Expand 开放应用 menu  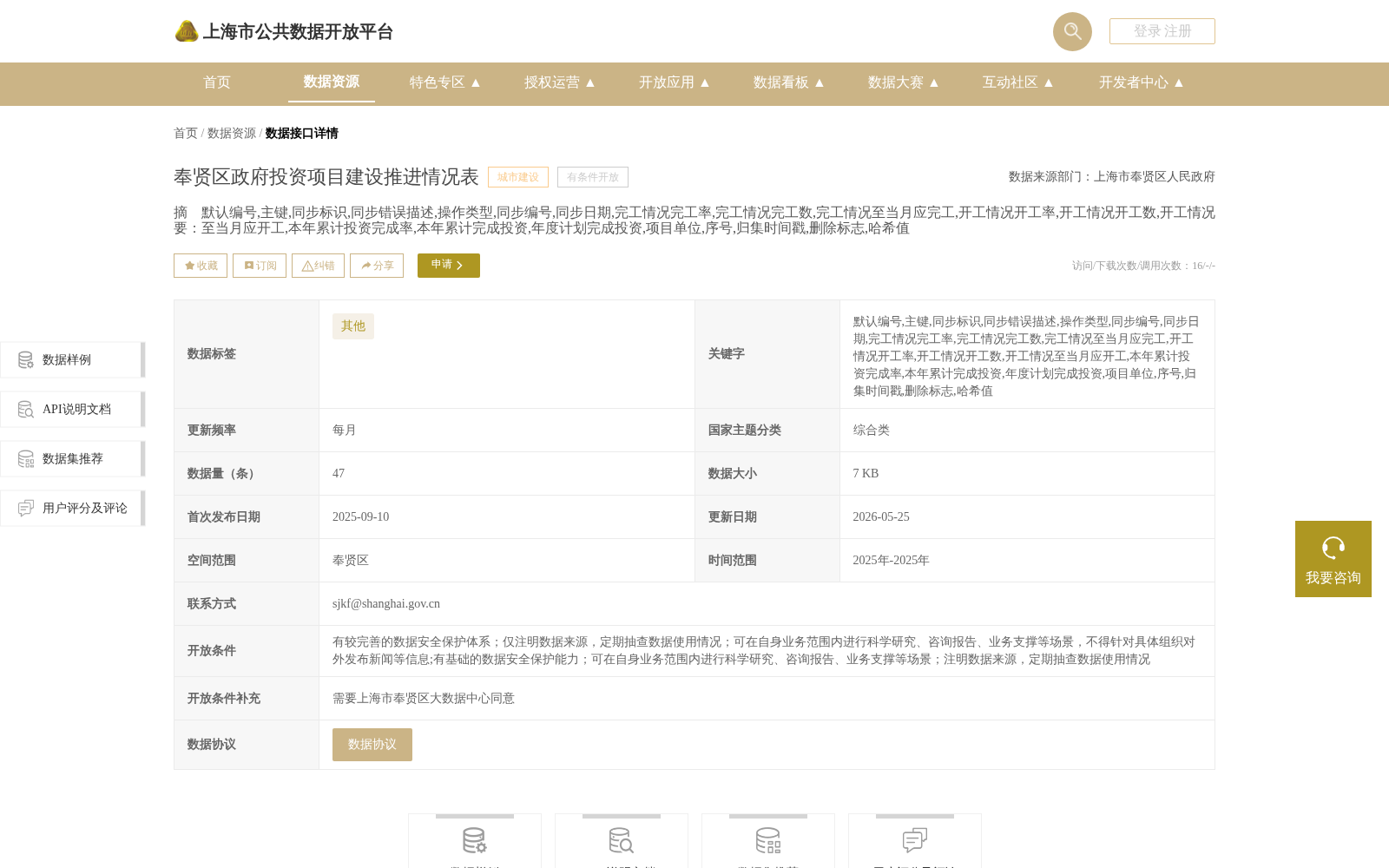coord(675,82)
